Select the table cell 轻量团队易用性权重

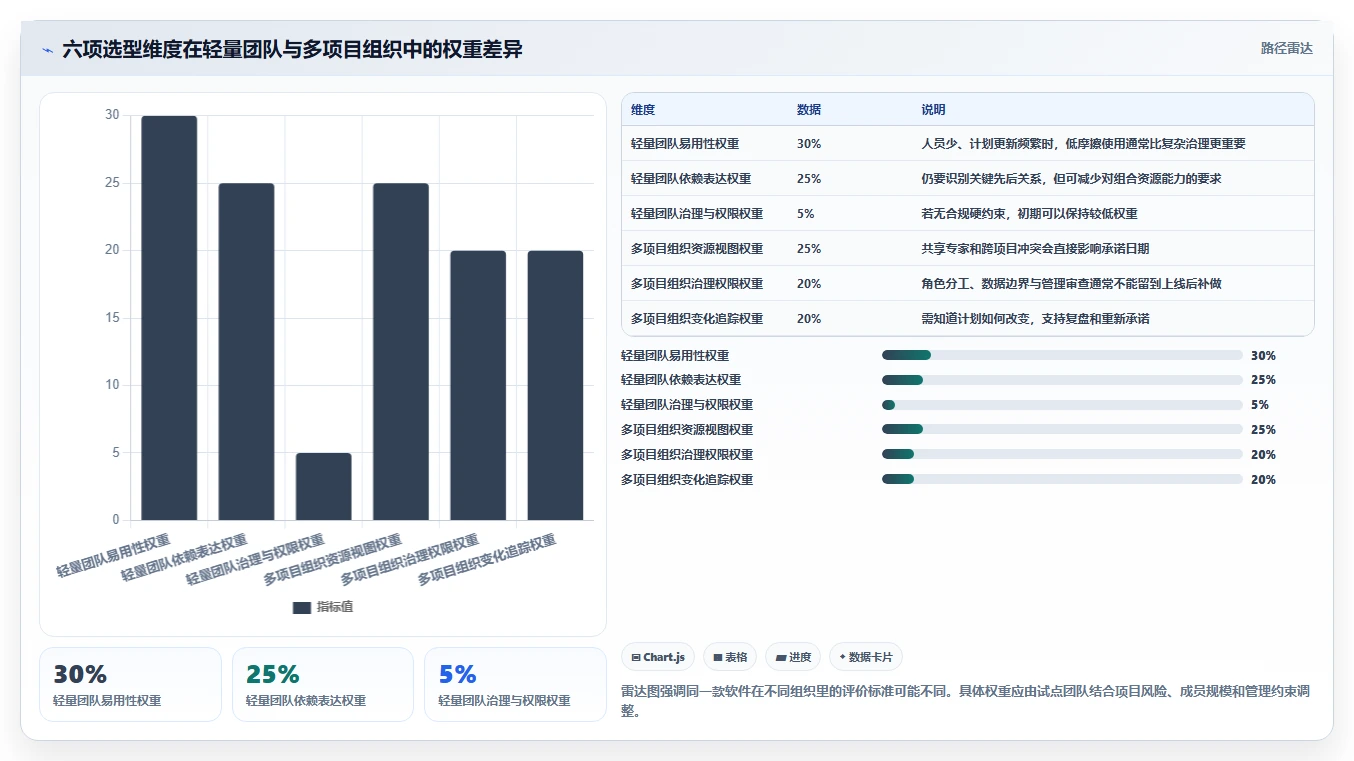click(x=685, y=144)
